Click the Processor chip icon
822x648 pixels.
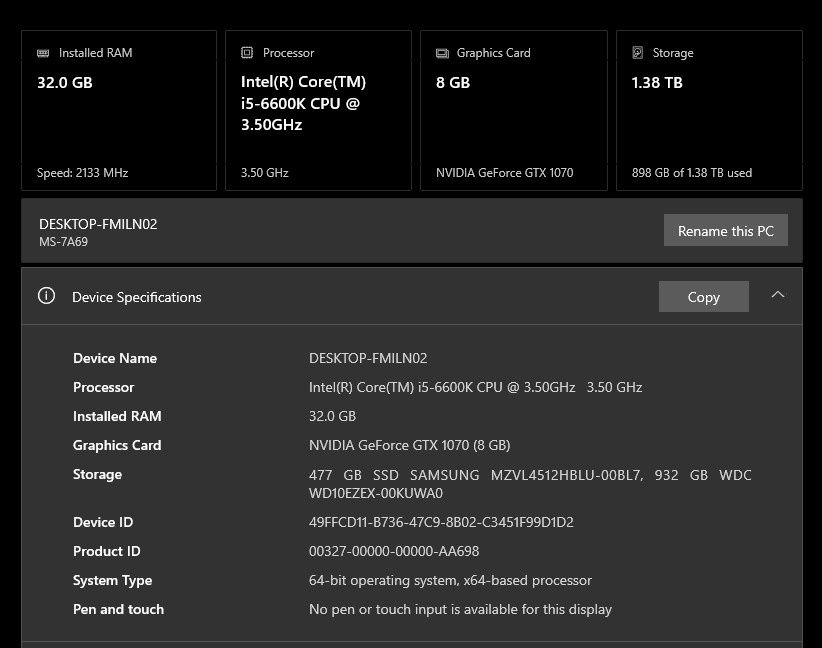[x=247, y=52]
